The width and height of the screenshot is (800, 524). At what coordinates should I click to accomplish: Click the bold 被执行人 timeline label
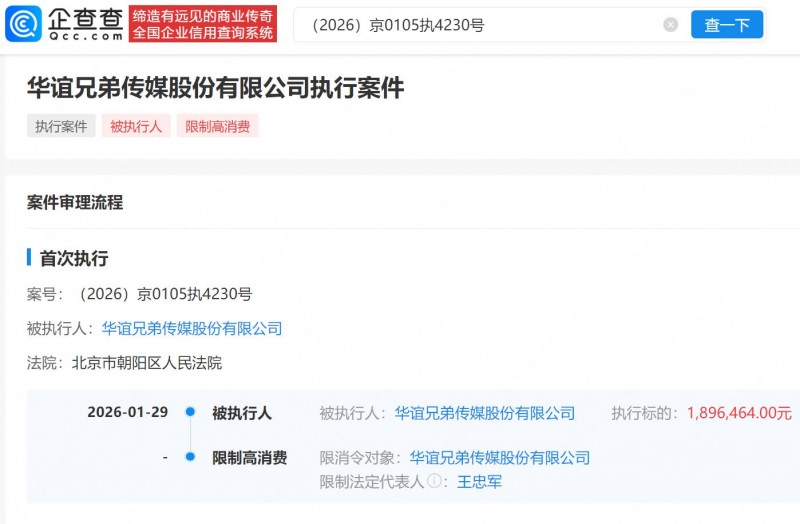242,413
